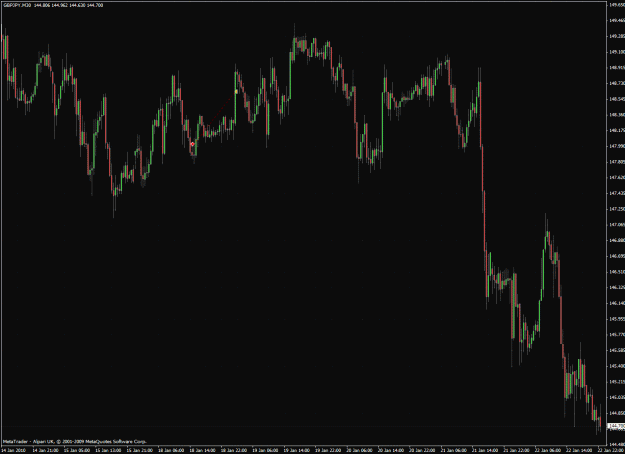Image resolution: width=625 pixels, height=454 pixels.
Task: Click the 22 Jan 14:00 label on the time axis
Action: pos(580,450)
